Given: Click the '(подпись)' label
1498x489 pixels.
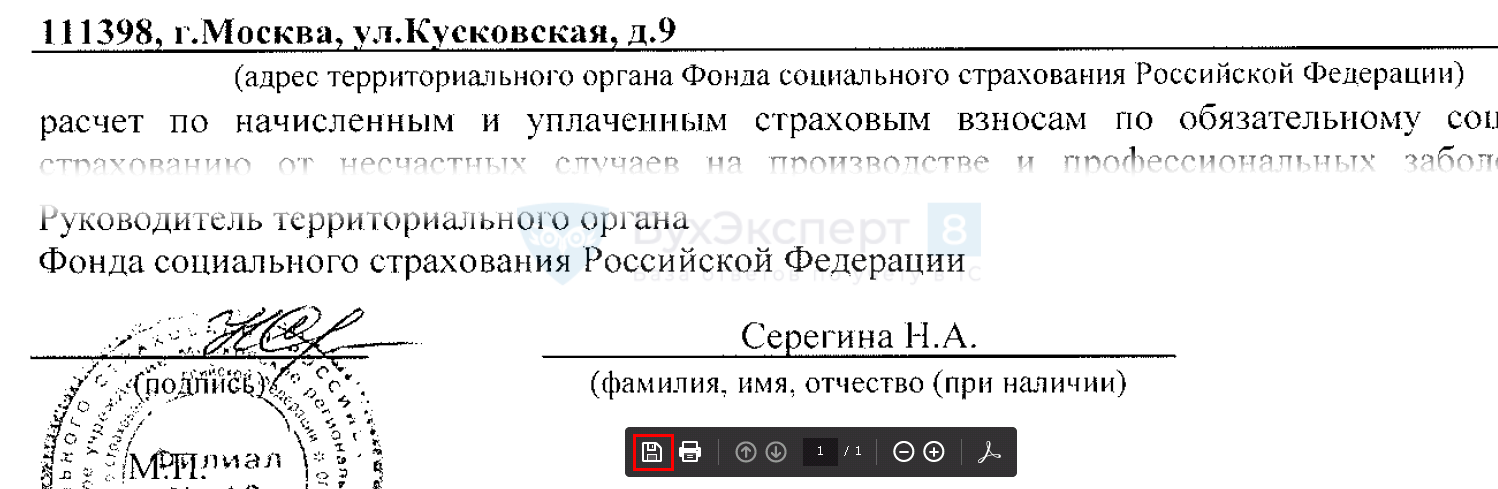Looking at the screenshot, I should click(203, 383).
